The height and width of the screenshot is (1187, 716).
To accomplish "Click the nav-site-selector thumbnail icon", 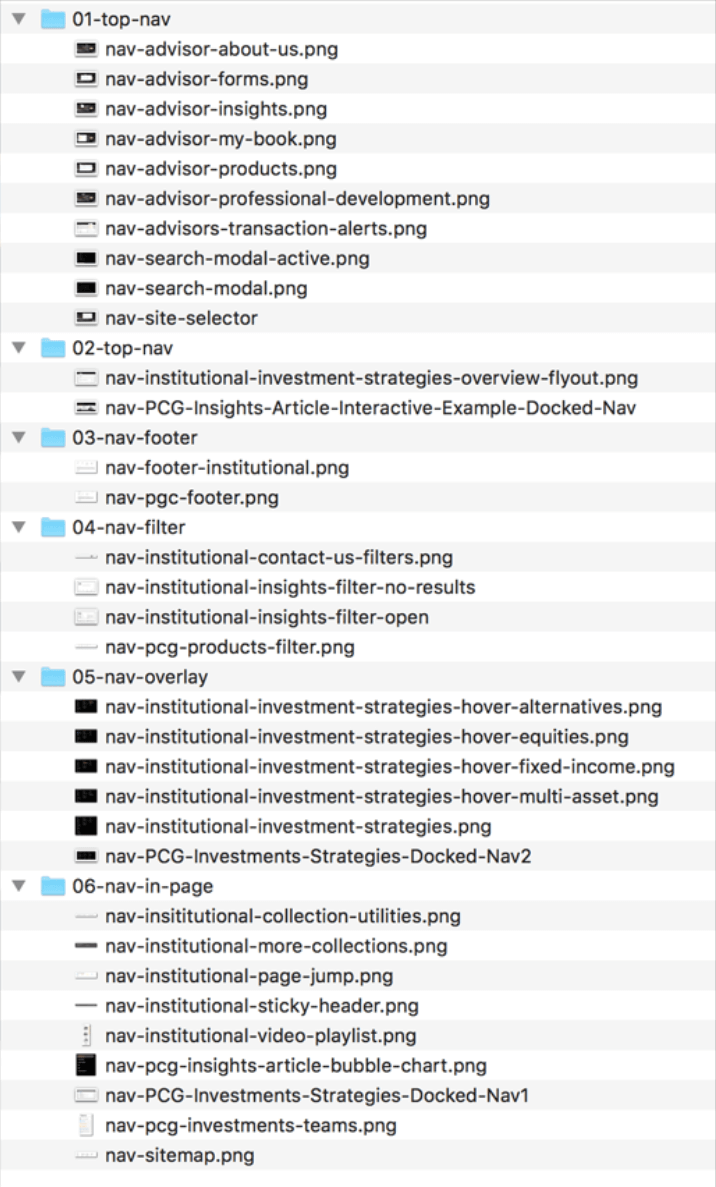I will [x=84, y=318].
